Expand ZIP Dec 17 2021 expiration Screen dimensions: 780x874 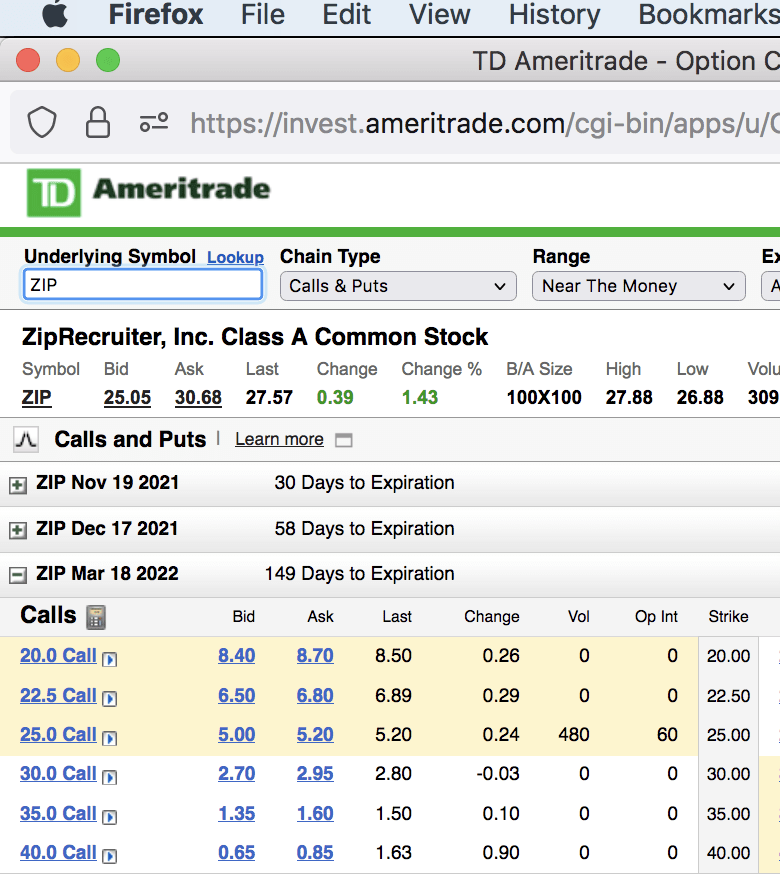click(17, 530)
